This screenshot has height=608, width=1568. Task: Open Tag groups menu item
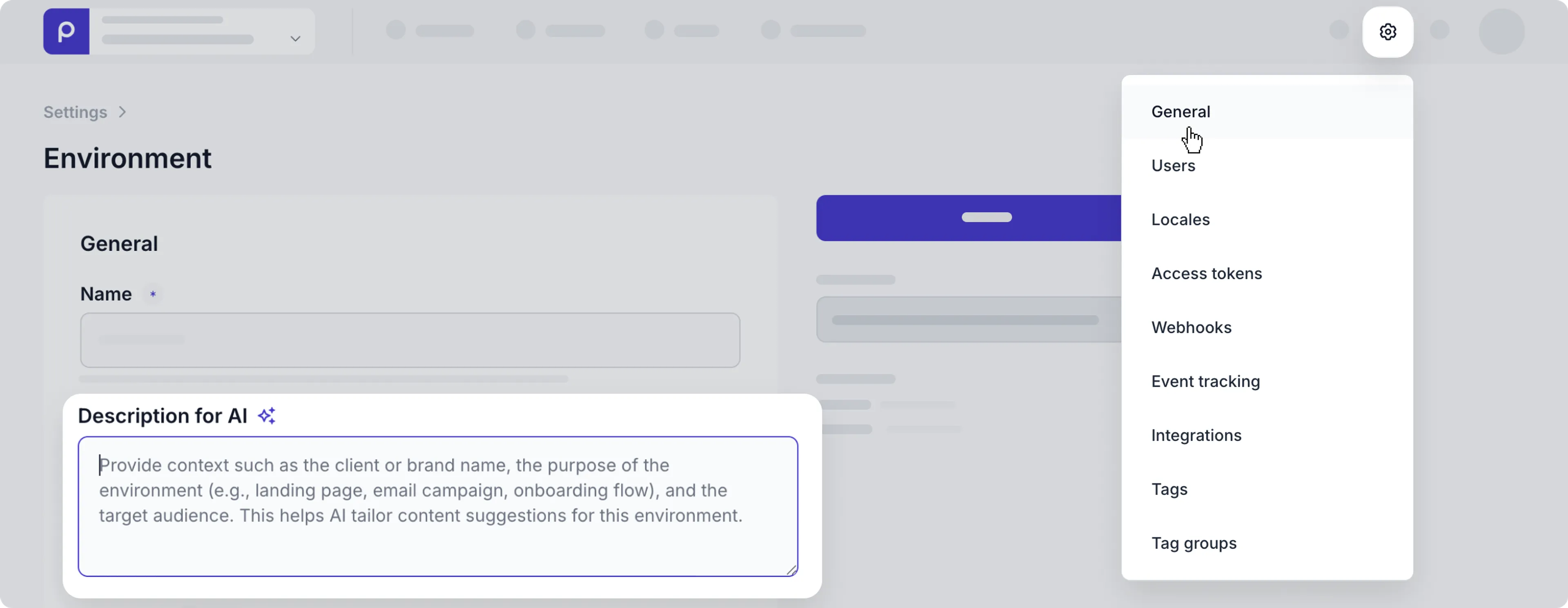[x=1193, y=543]
